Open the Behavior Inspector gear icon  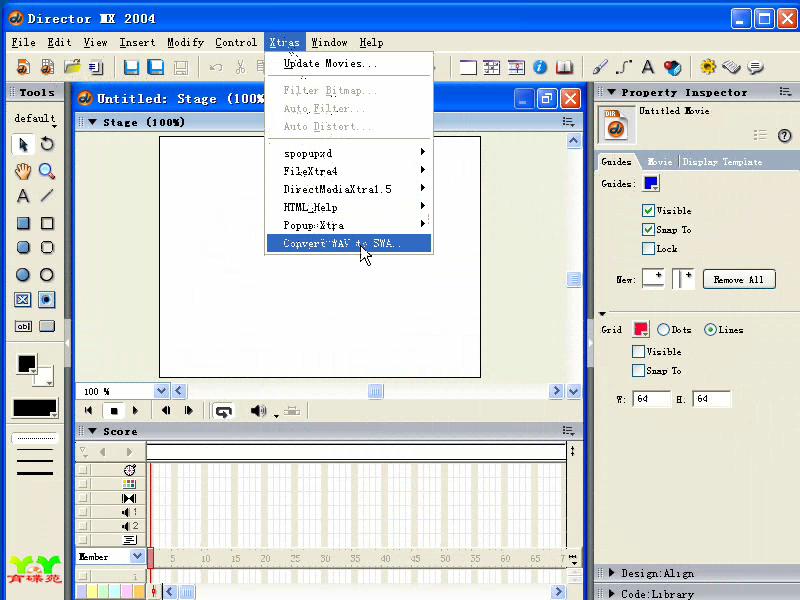coord(708,67)
